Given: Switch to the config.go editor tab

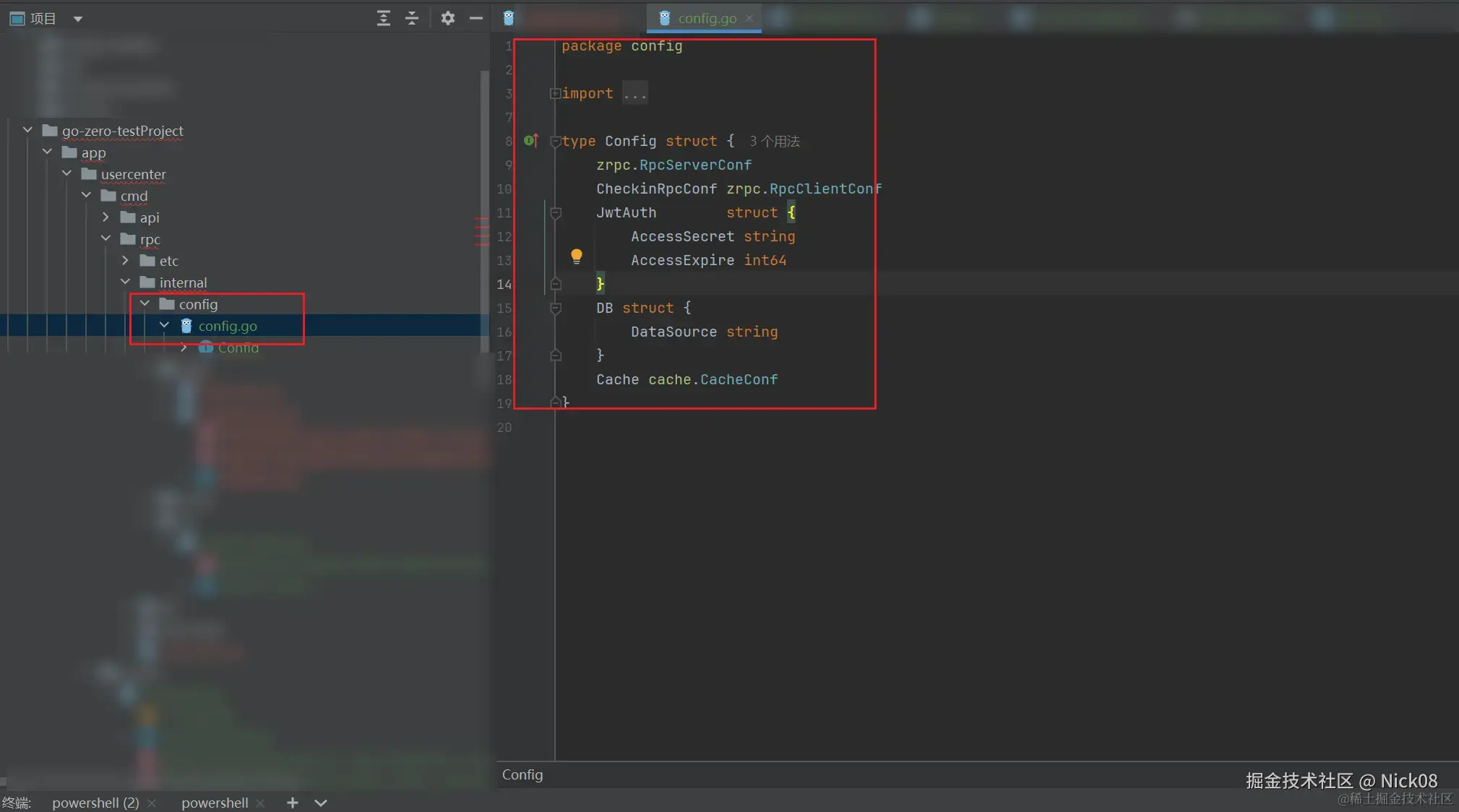Looking at the screenshot, I should click(x=706, y=18).
